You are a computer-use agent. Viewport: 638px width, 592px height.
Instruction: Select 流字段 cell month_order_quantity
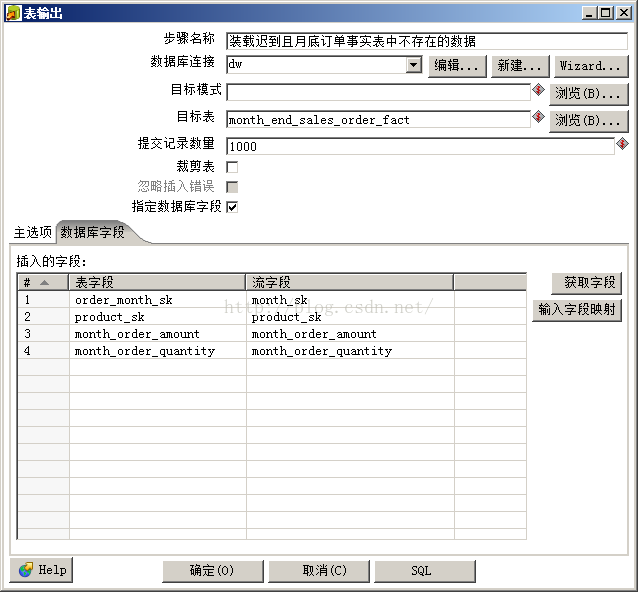tap(350, 351)
